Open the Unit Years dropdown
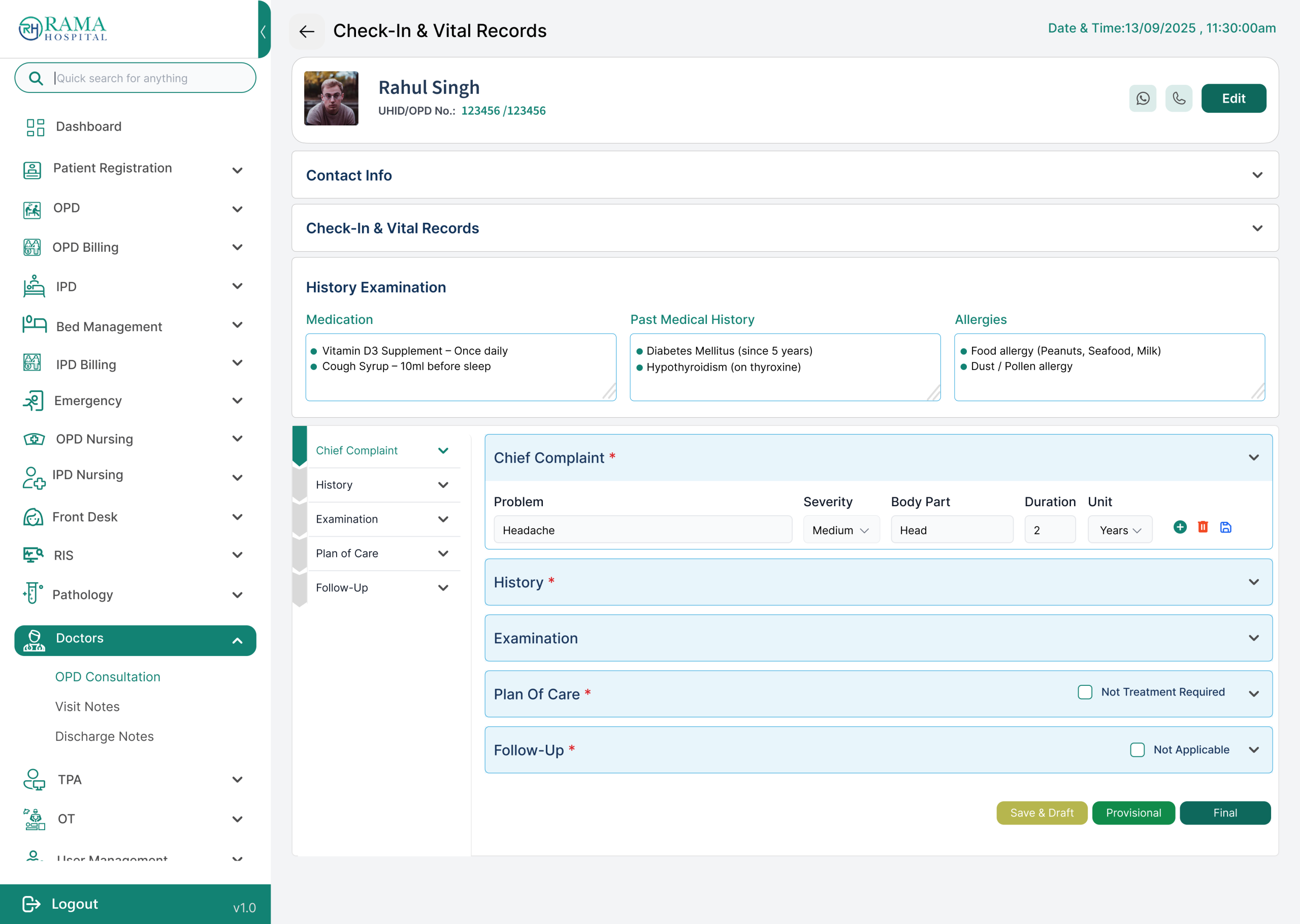The width and height of the screenshot is (1300, 924). pos(1120,530)
